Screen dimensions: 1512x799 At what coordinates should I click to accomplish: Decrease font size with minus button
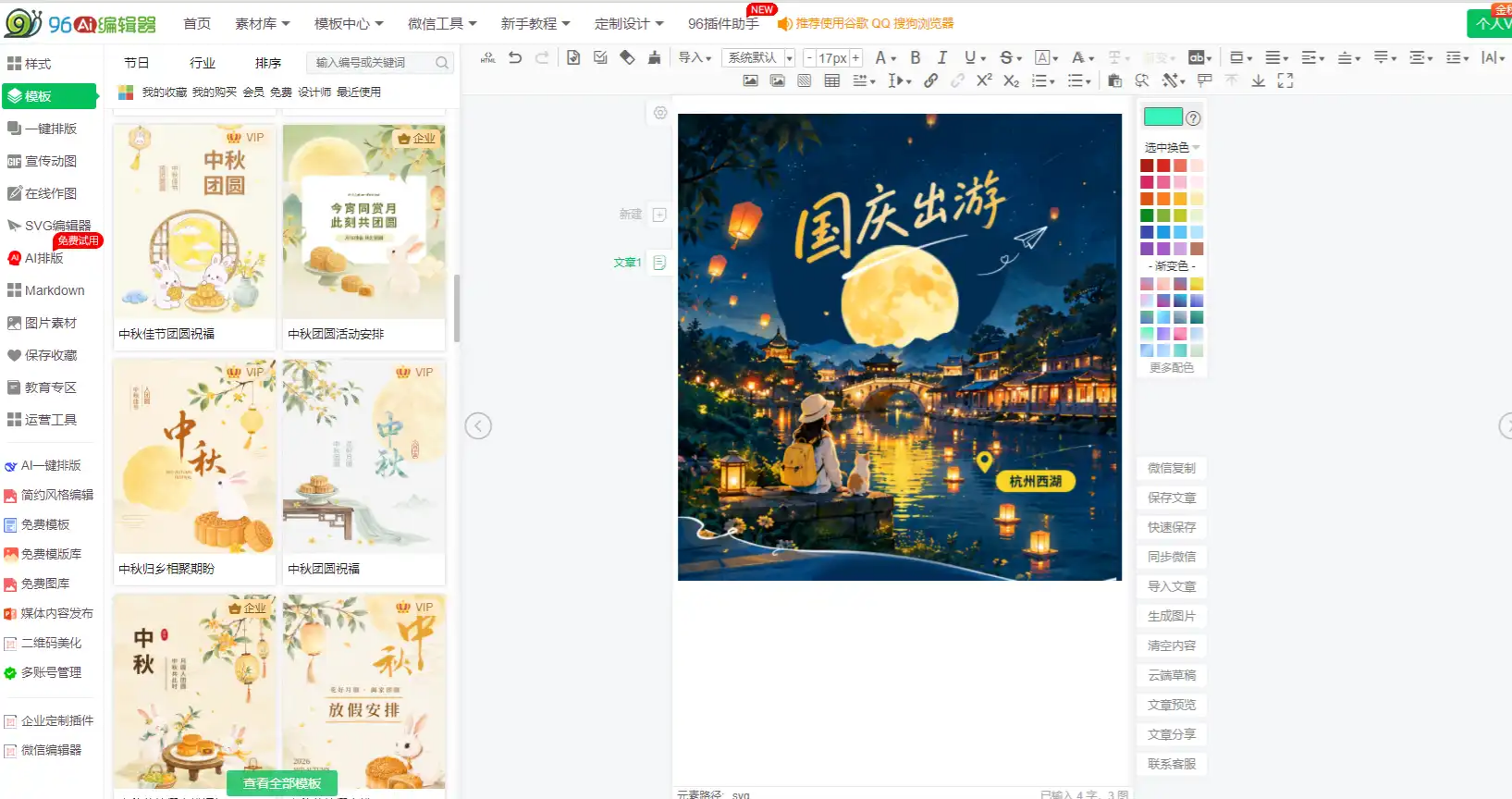pos(809,57)
